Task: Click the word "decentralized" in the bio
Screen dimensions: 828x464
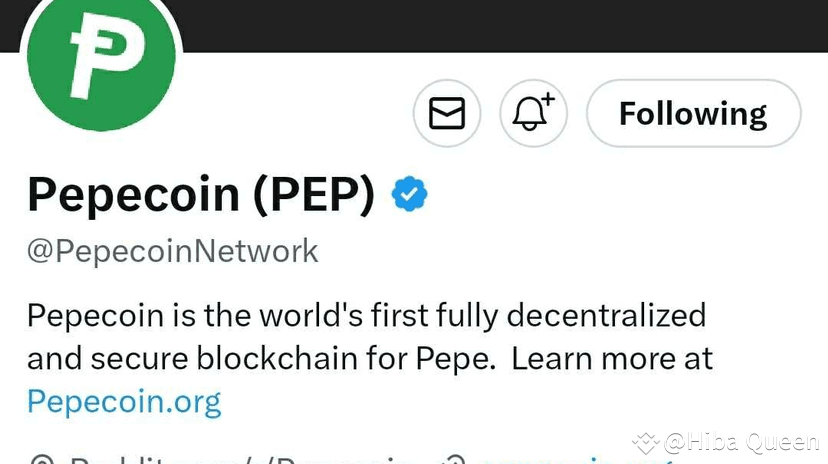Action: point(606,315)
